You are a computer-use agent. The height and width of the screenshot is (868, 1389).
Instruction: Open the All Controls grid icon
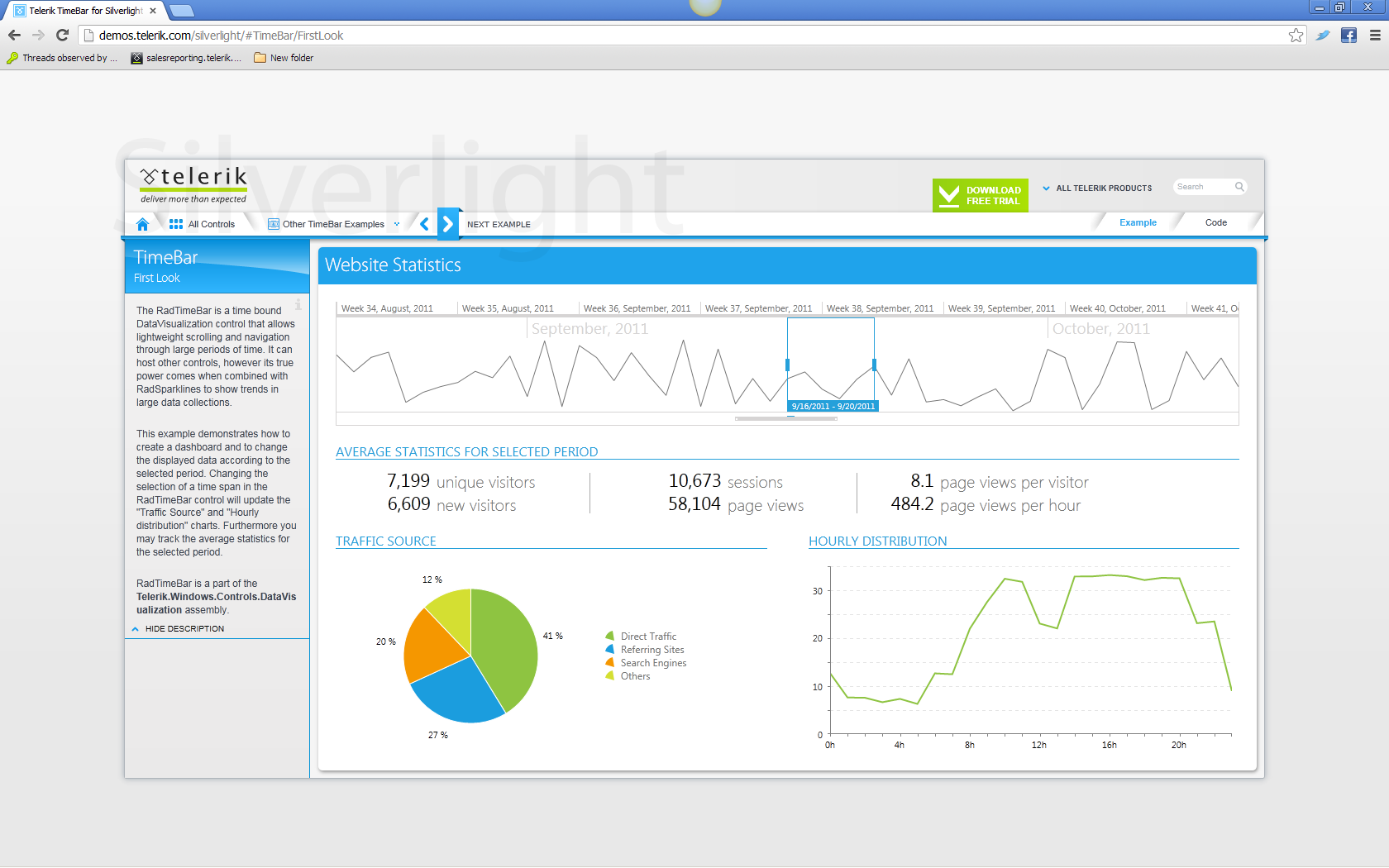[176, 224]
